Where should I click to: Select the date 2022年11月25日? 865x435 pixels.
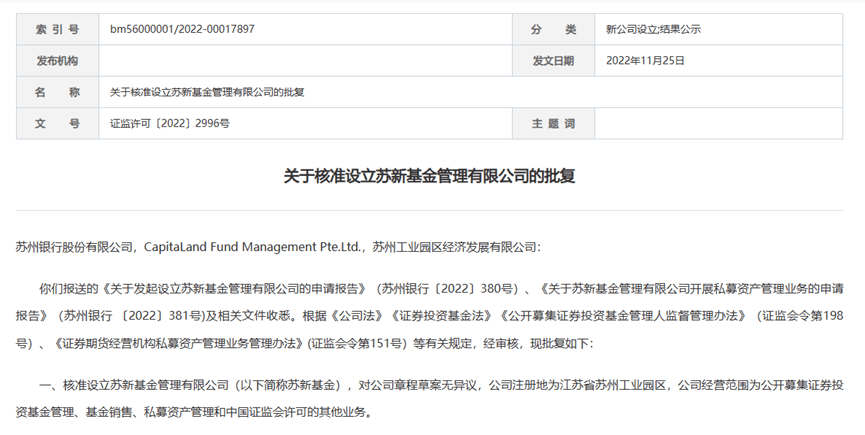pos(645,61)
